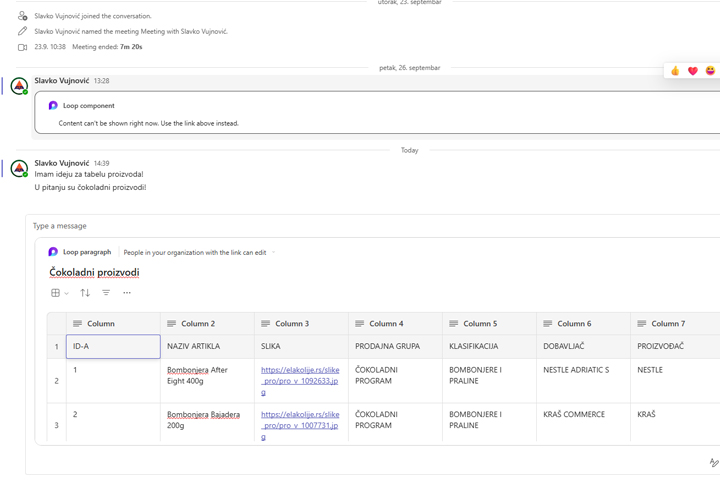The height and width of the screenshot is (480, 720).
Task: Expand the link sharing permissions dropdown
Action: [273, 253]
